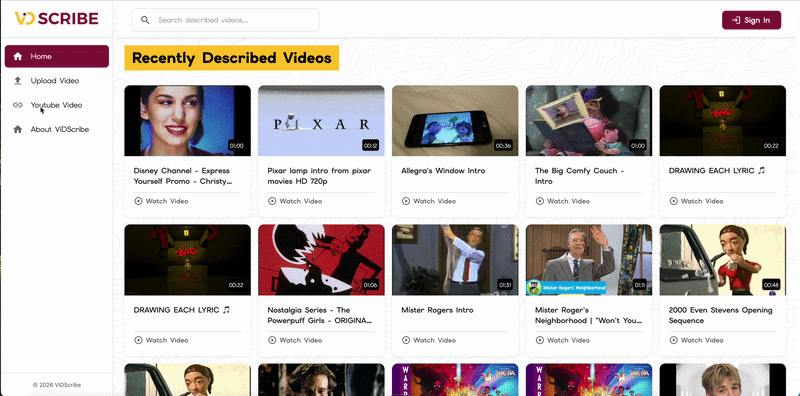The height and width of the screenshot is (396, 800).
Task: Click the 00:48 duration badge
Action: (x=771, y=285)
